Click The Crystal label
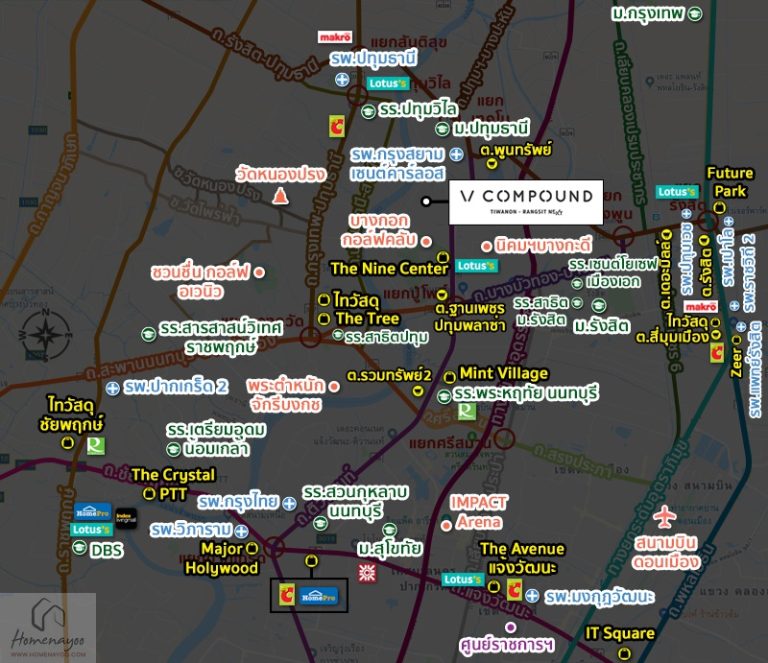The width and height of the screenshot is (768, 663). [173, 474]
